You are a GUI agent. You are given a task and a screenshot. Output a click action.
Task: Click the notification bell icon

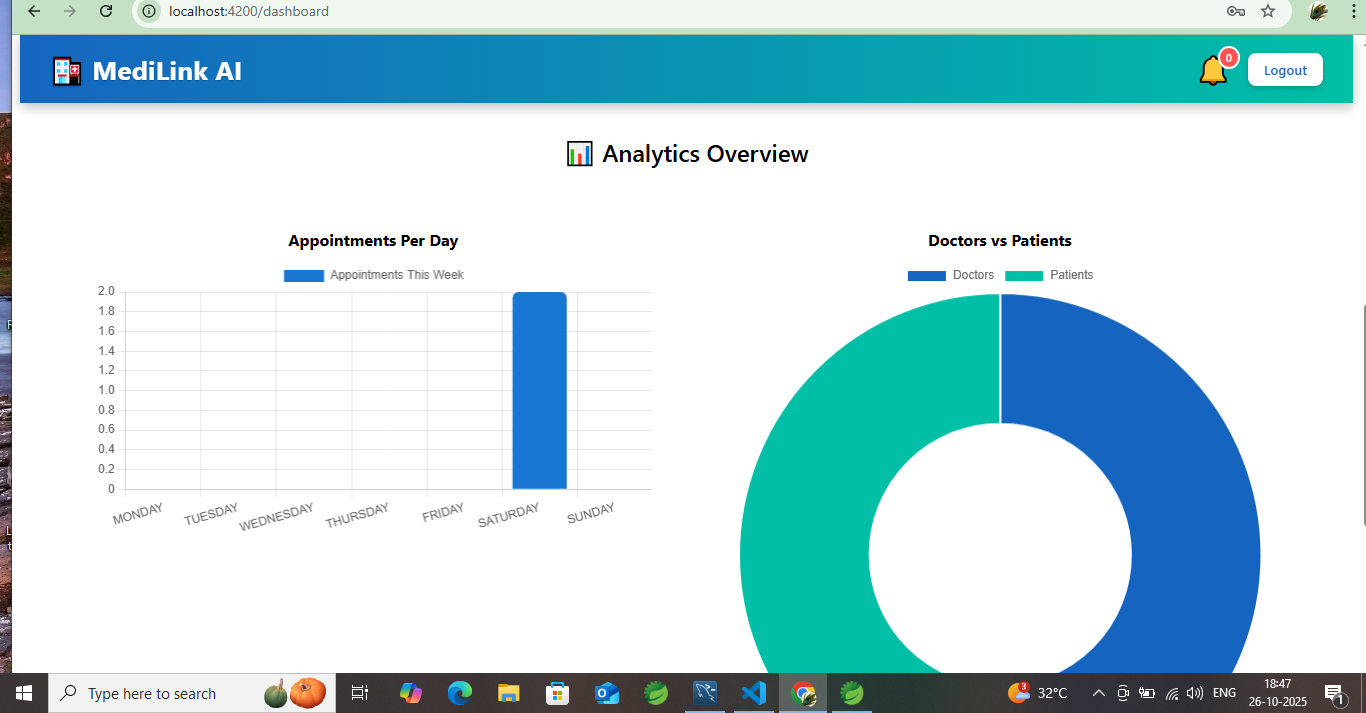pyautogui.click(x=1213, y=71)
